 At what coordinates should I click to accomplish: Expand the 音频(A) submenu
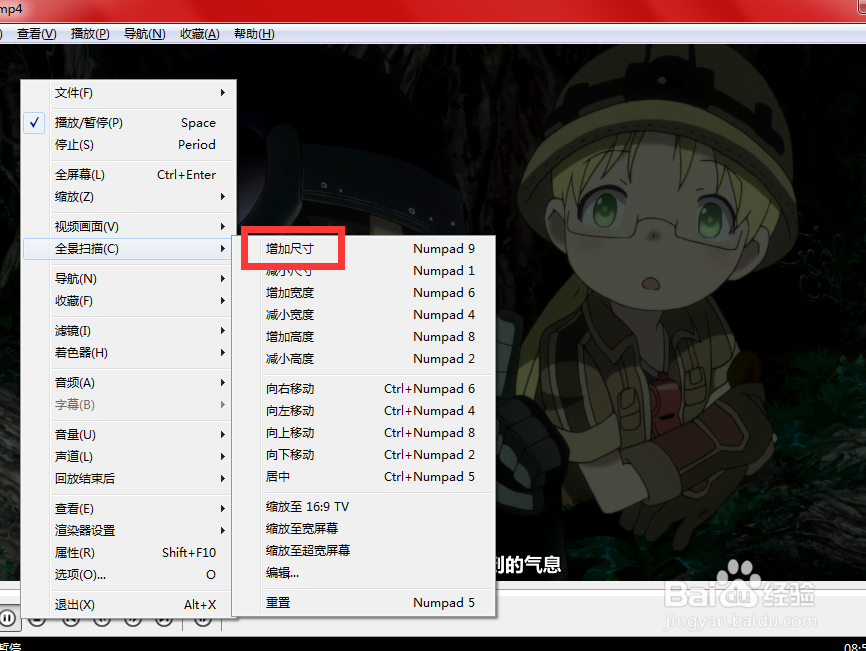point(129,382)
